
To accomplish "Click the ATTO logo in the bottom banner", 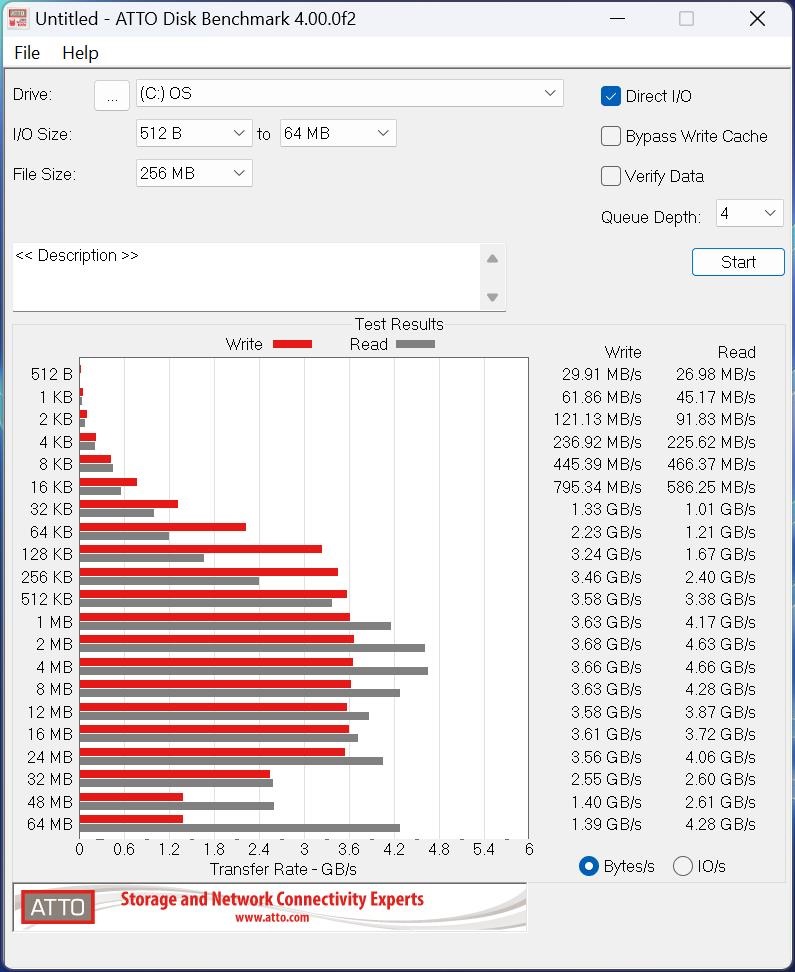I will (x=58, y=907).
